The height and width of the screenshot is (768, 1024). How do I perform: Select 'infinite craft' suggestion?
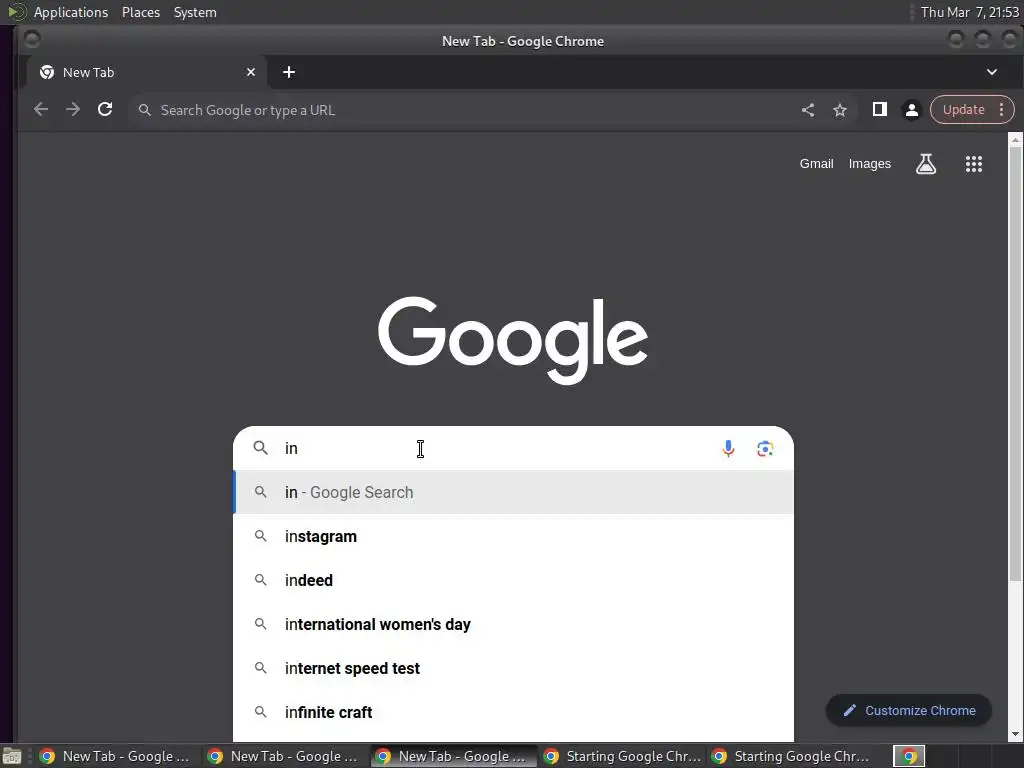click(x=513, y=712)
